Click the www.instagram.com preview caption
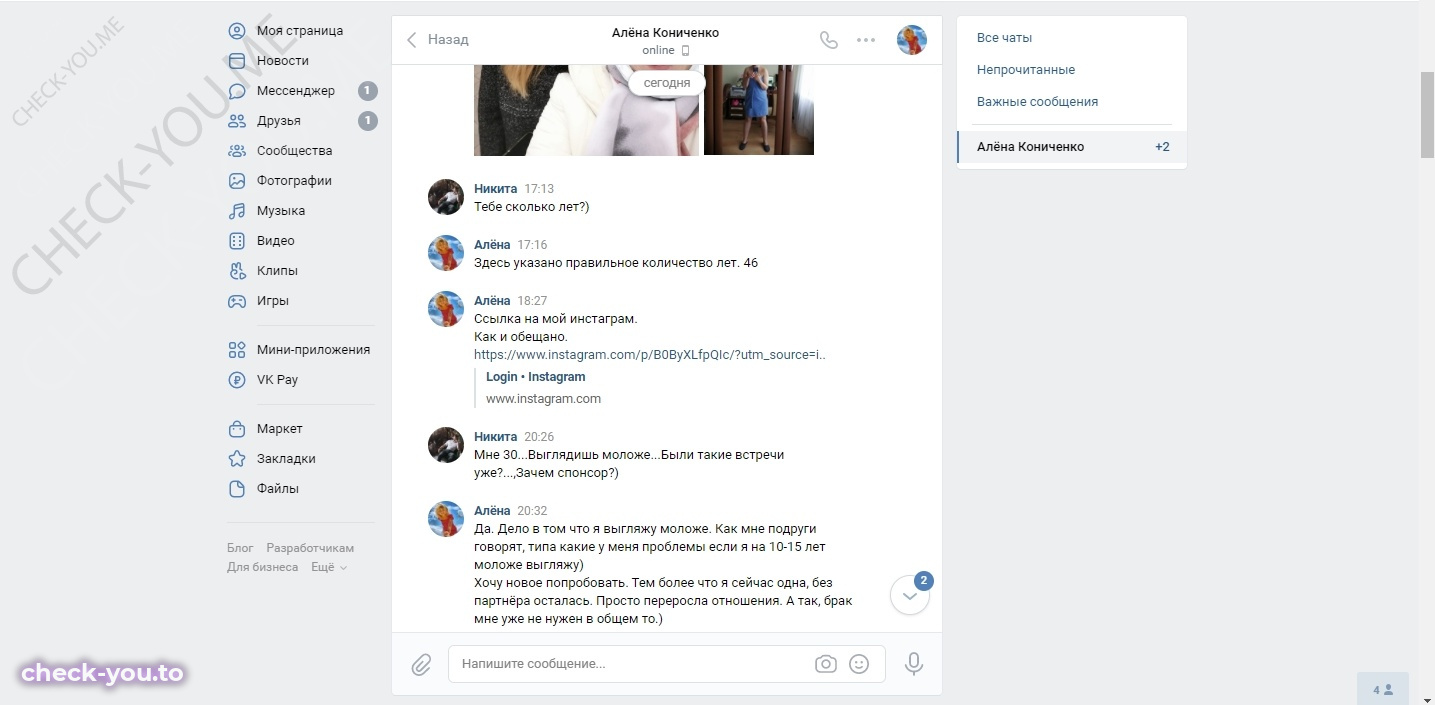 (543, 399)
